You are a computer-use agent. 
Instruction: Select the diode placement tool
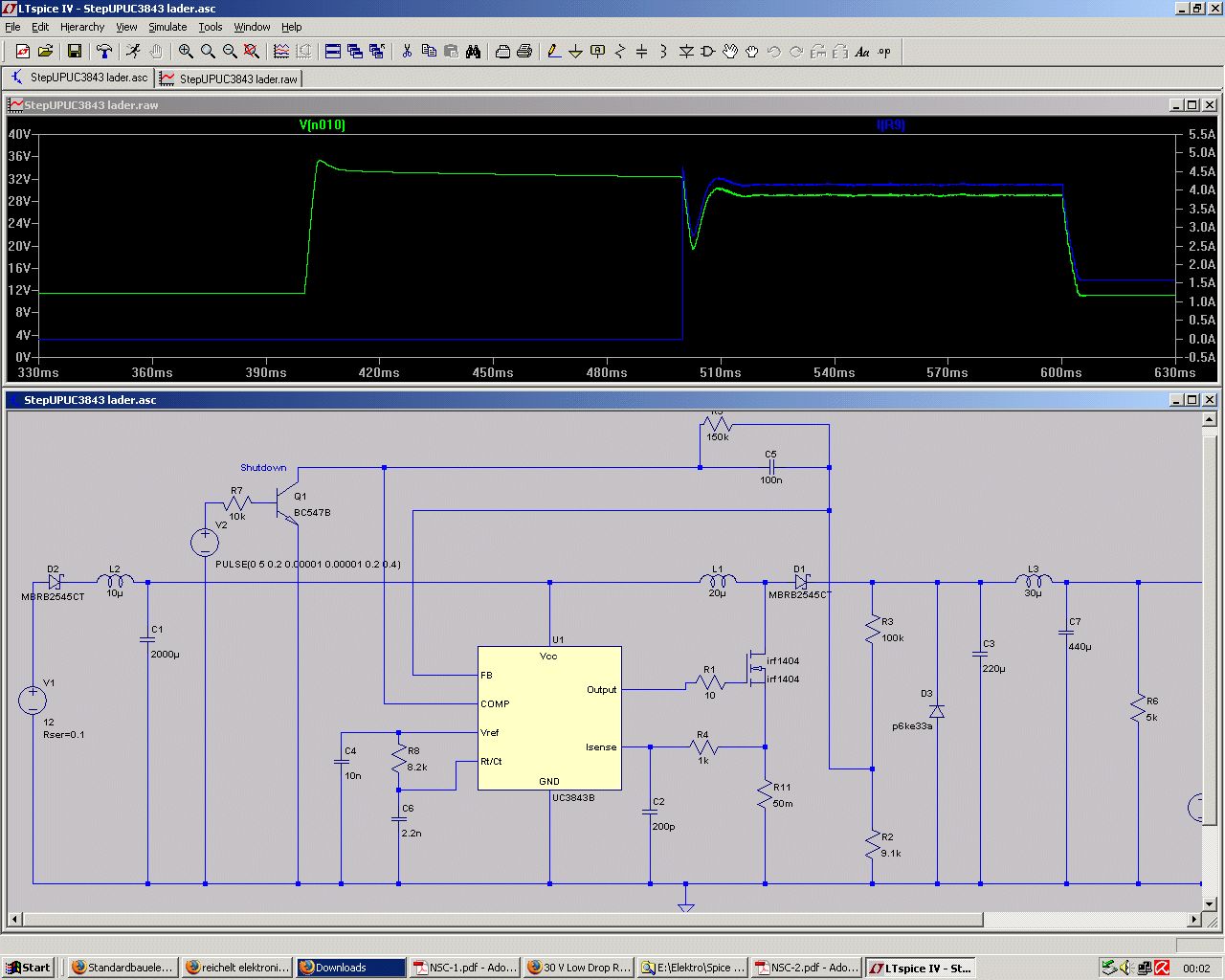coord(686,52)
